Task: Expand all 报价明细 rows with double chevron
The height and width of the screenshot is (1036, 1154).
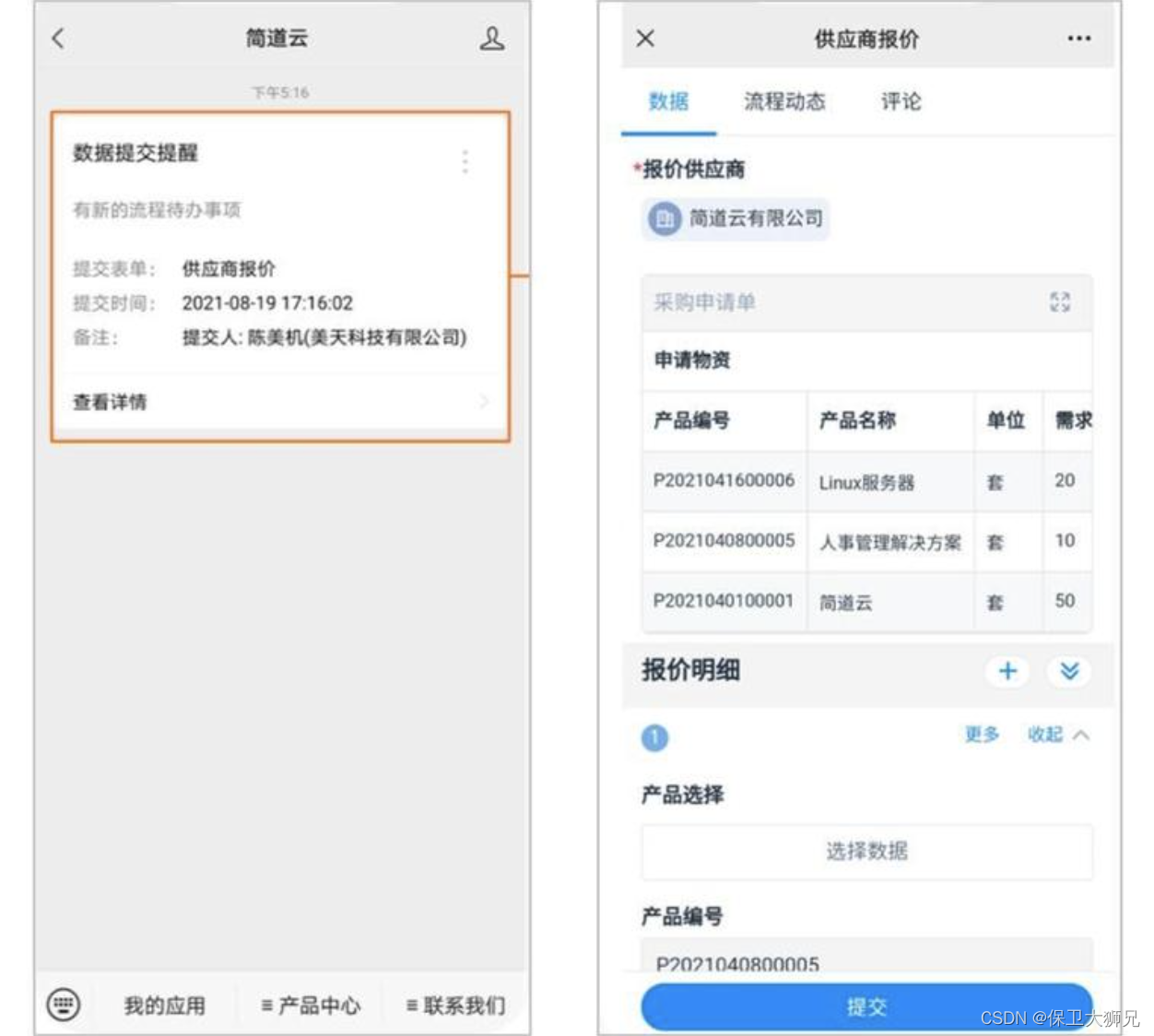Action: click(1069, 671)
